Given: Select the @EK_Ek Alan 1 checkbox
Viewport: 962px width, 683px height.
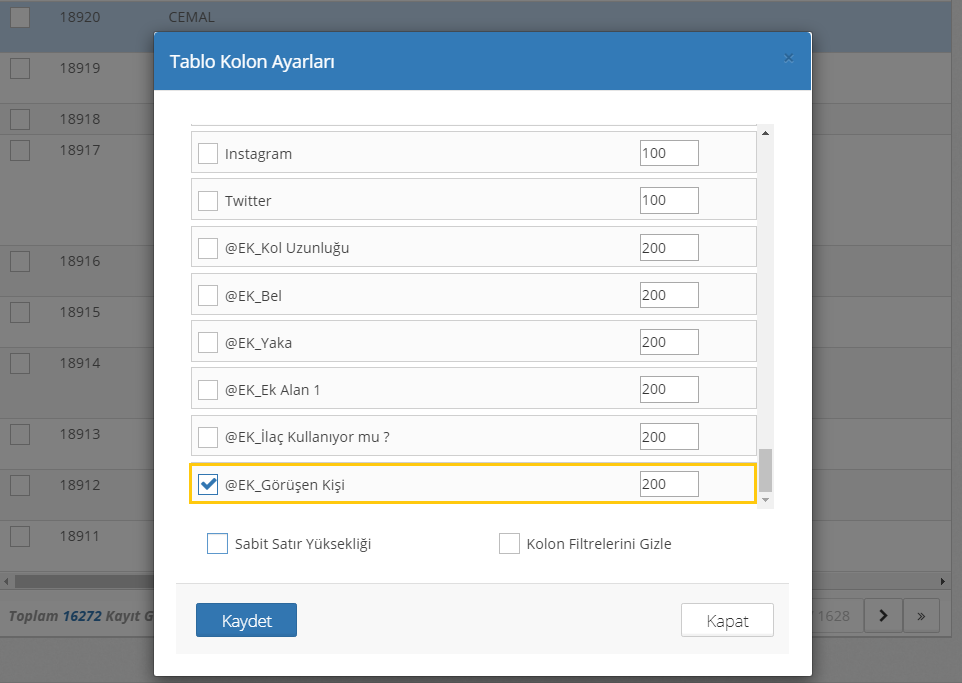Looking at the screenshot, I should point(208,390).
